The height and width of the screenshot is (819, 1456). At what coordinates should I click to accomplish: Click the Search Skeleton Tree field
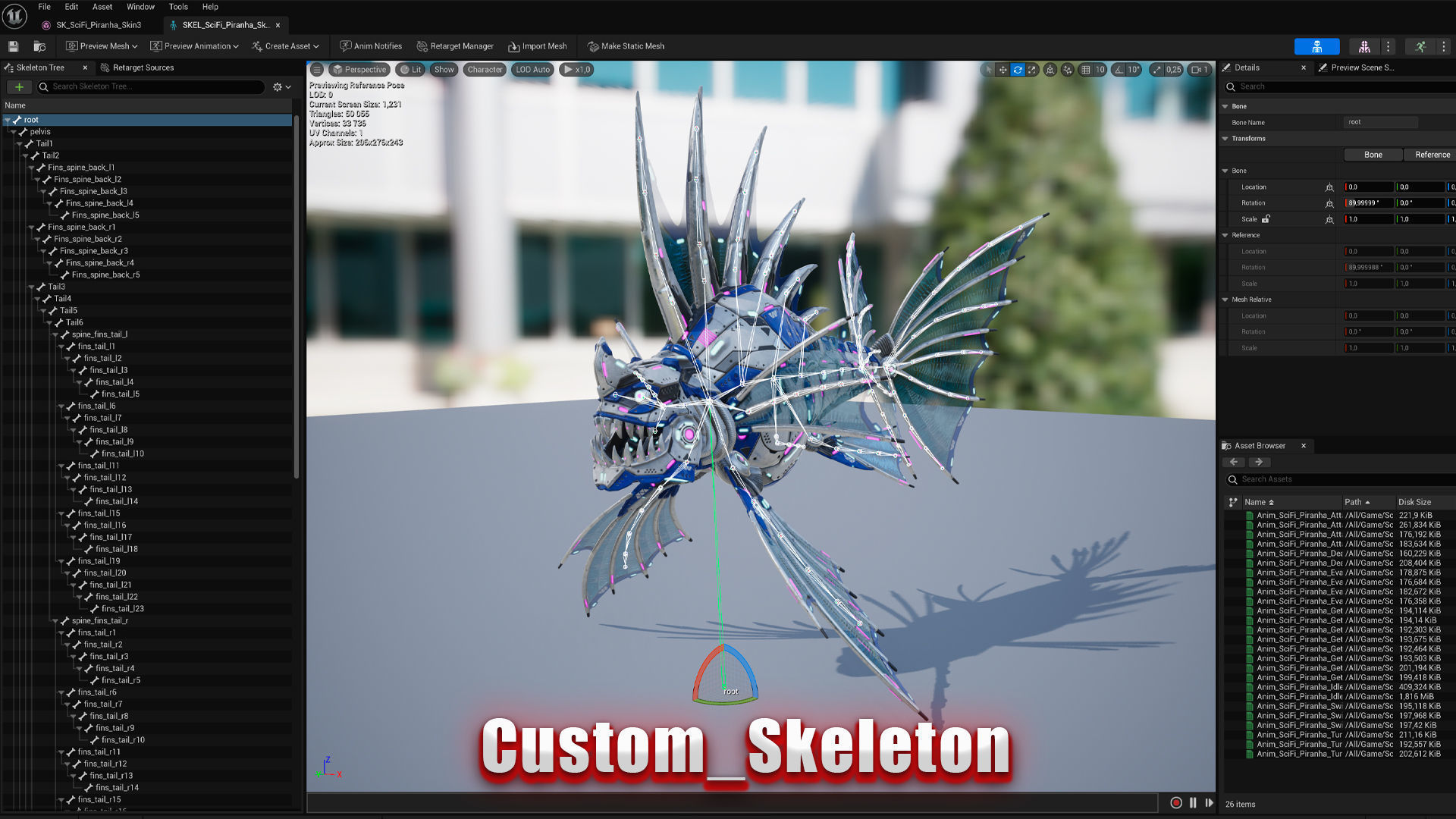point(155,86)
